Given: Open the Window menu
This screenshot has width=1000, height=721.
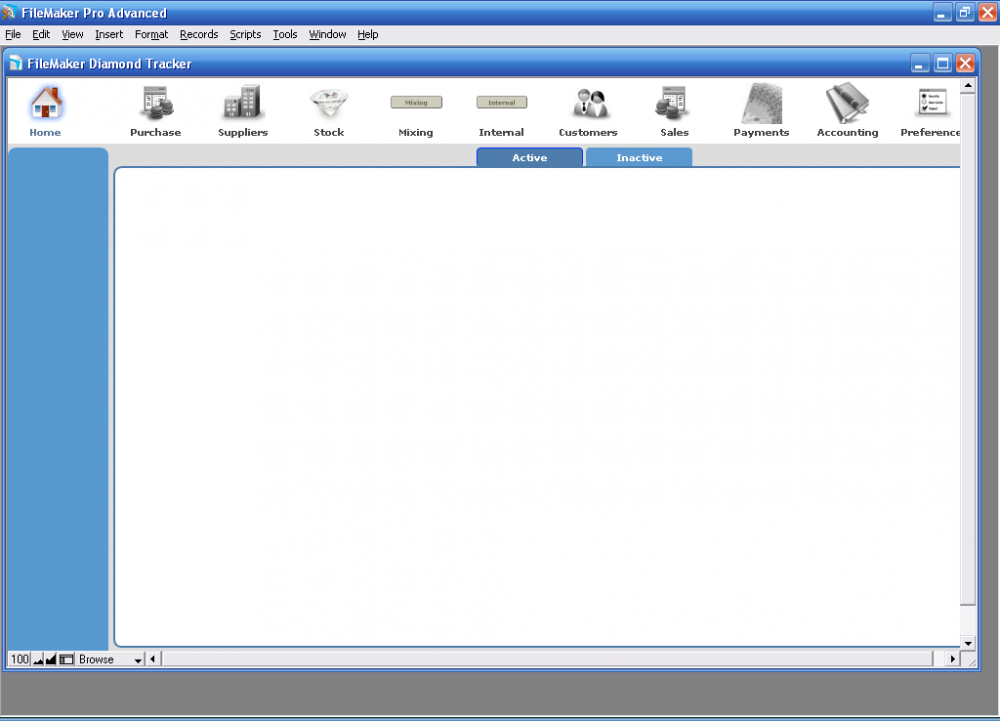Looking at the screenshot, I should pyautogui.click(x=327, y=34).
